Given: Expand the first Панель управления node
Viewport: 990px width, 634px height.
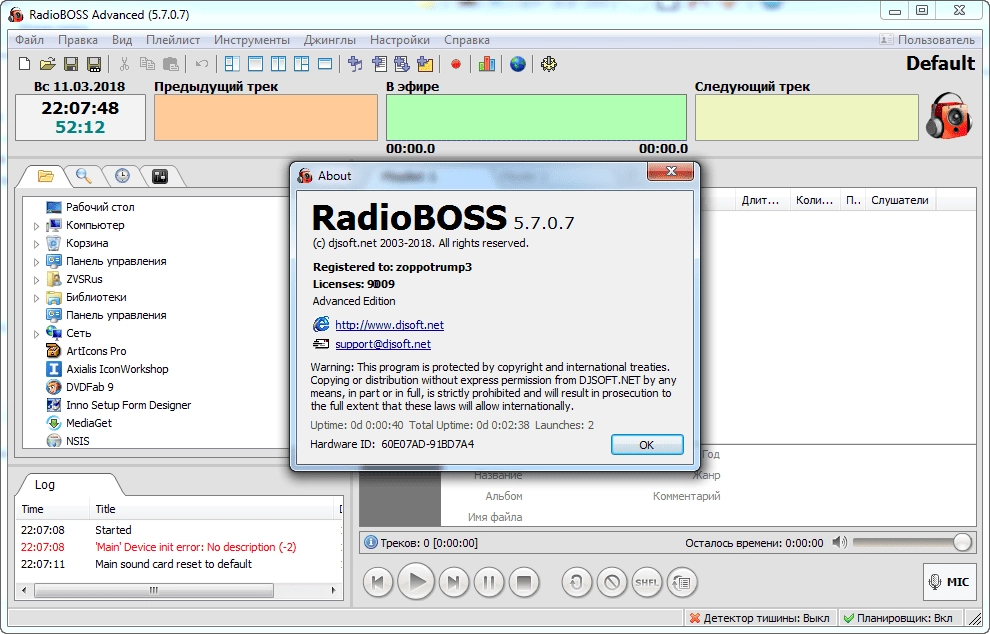Looking at the screenshot, I should [37, 261].
